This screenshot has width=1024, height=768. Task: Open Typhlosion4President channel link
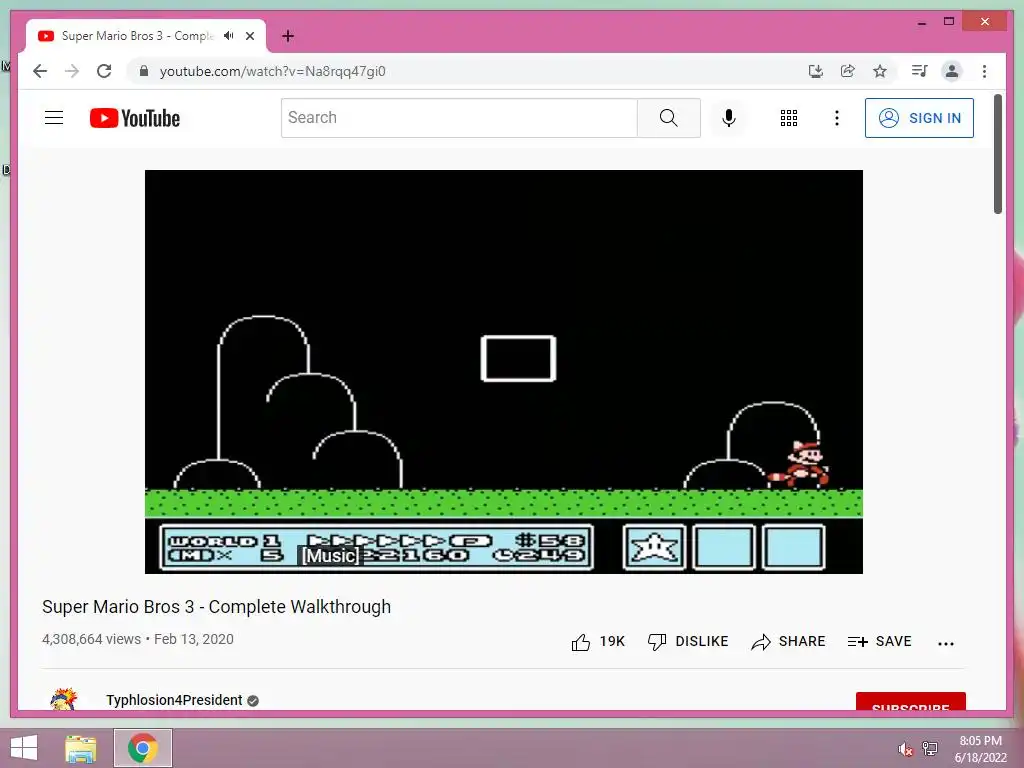coord(174,700)
